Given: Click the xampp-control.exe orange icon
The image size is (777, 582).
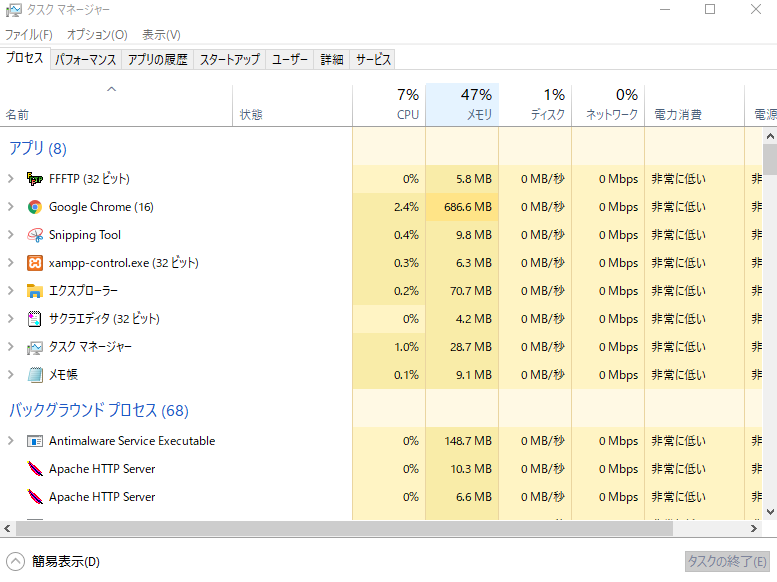Looking at the screenshot, I should point(35,263).
